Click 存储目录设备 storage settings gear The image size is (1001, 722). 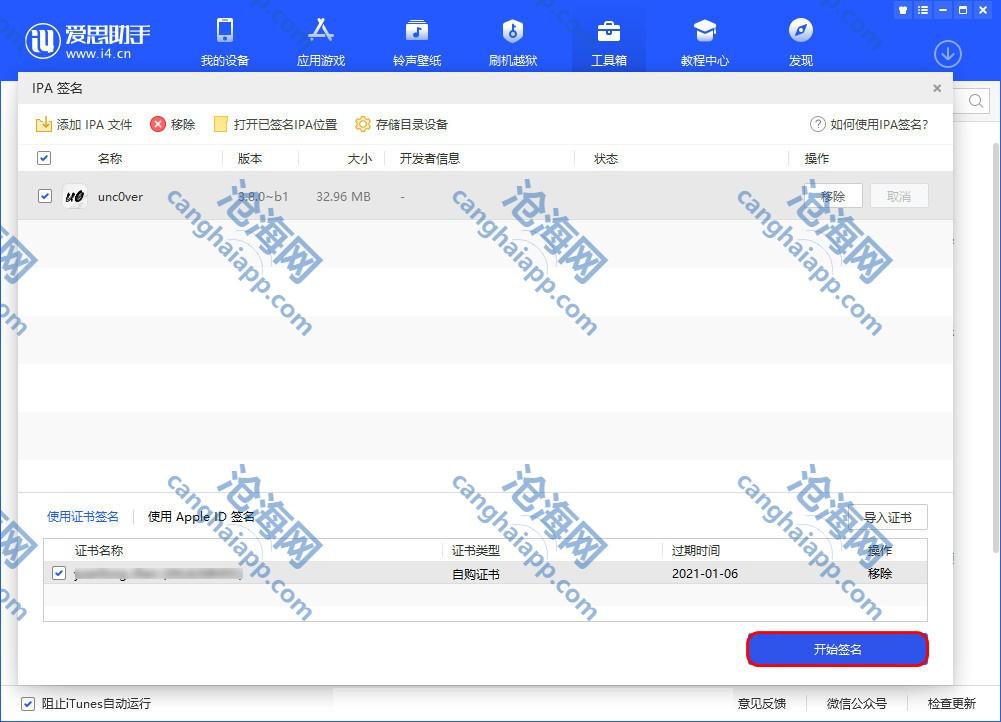(x=401, y=125)
